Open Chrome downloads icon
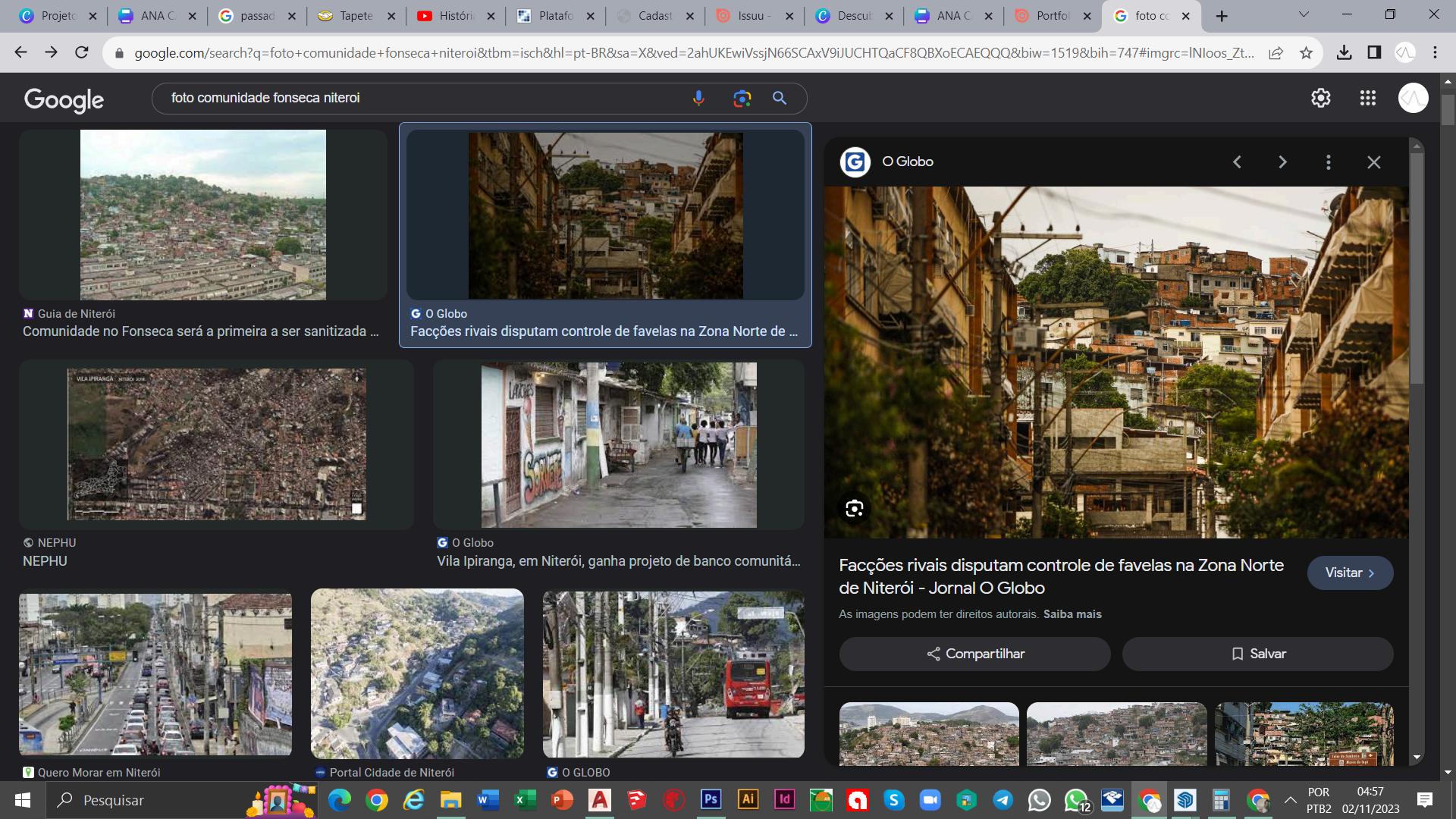The image size is (1456, 819). tap(1344, 52)
